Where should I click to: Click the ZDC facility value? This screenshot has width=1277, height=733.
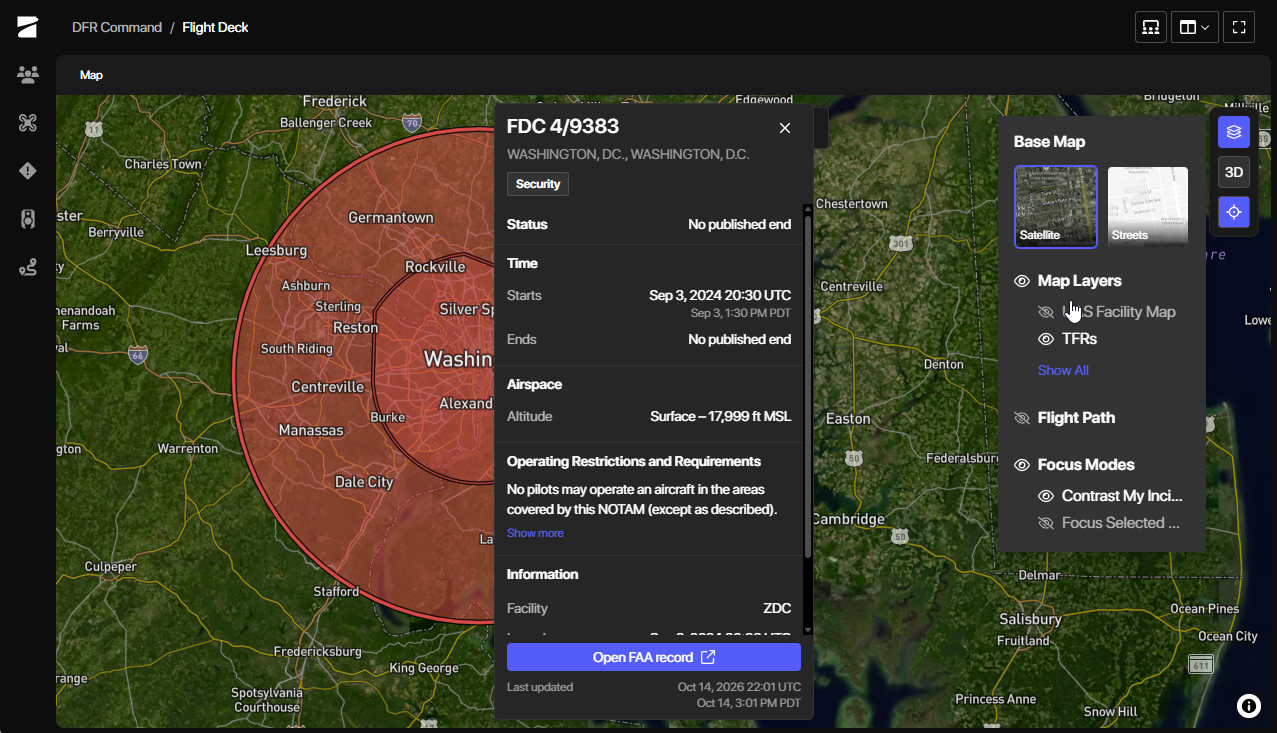[777, 608]
